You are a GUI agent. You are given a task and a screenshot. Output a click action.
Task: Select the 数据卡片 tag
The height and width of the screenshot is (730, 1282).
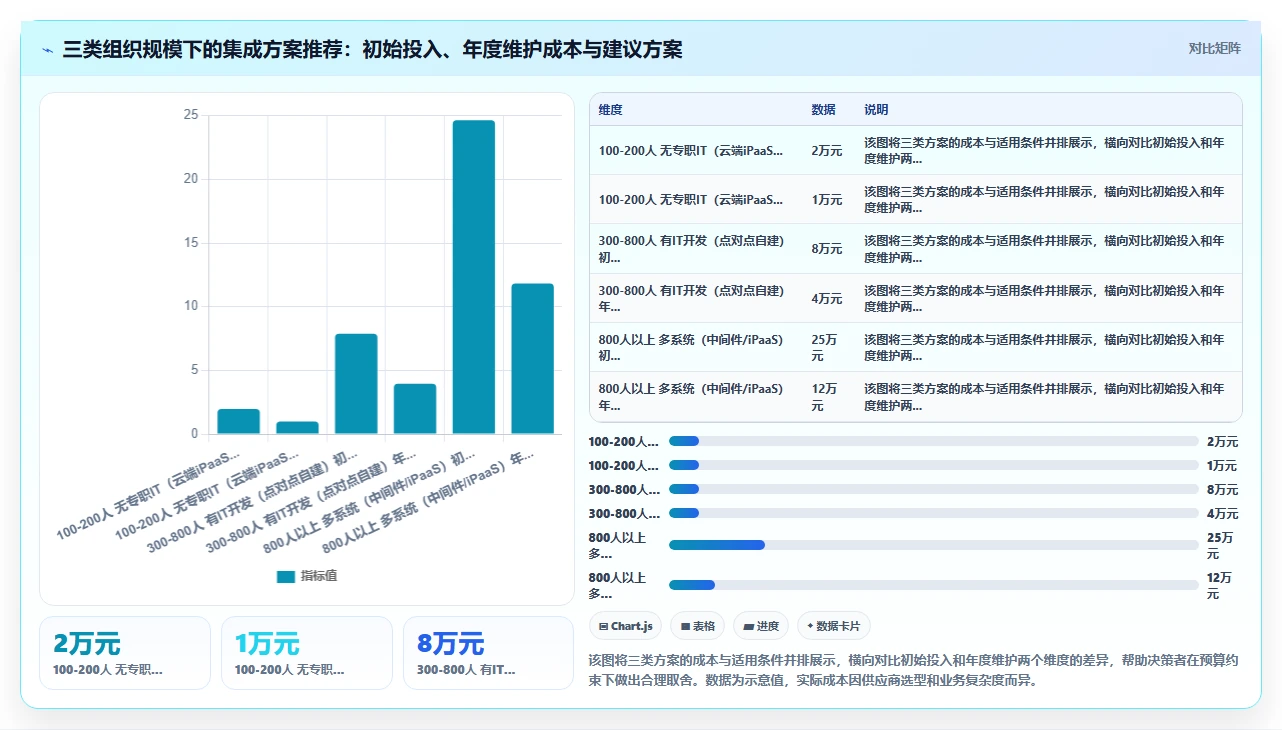(x=834, y=626)
